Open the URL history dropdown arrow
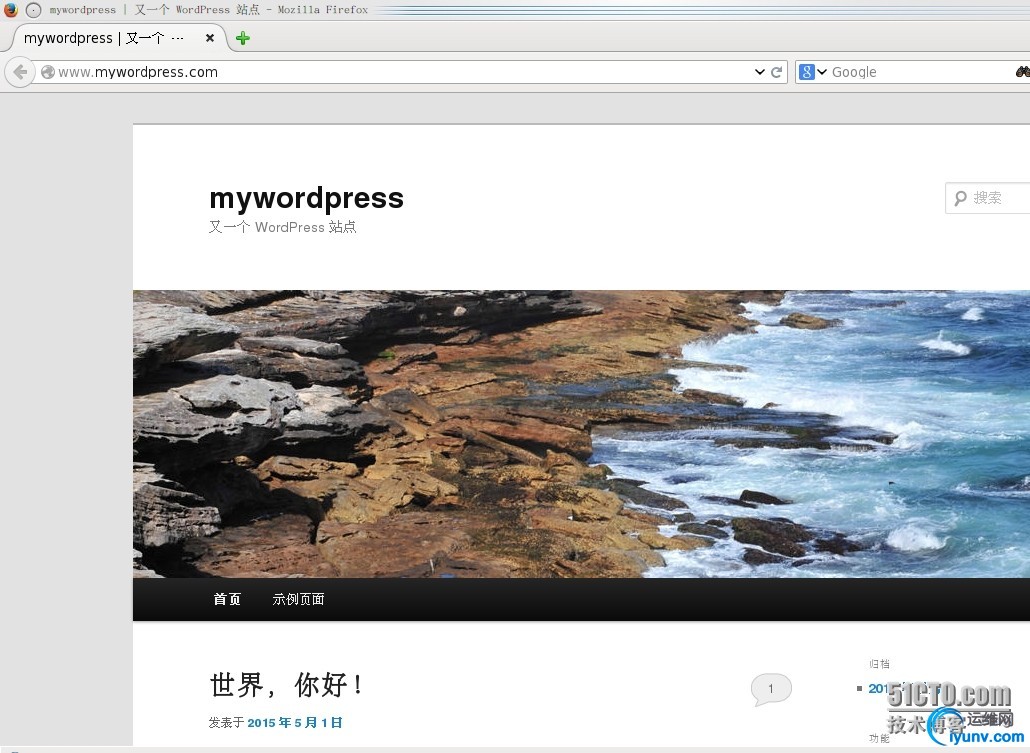1030x753 pixels. (x=759, y=72)
